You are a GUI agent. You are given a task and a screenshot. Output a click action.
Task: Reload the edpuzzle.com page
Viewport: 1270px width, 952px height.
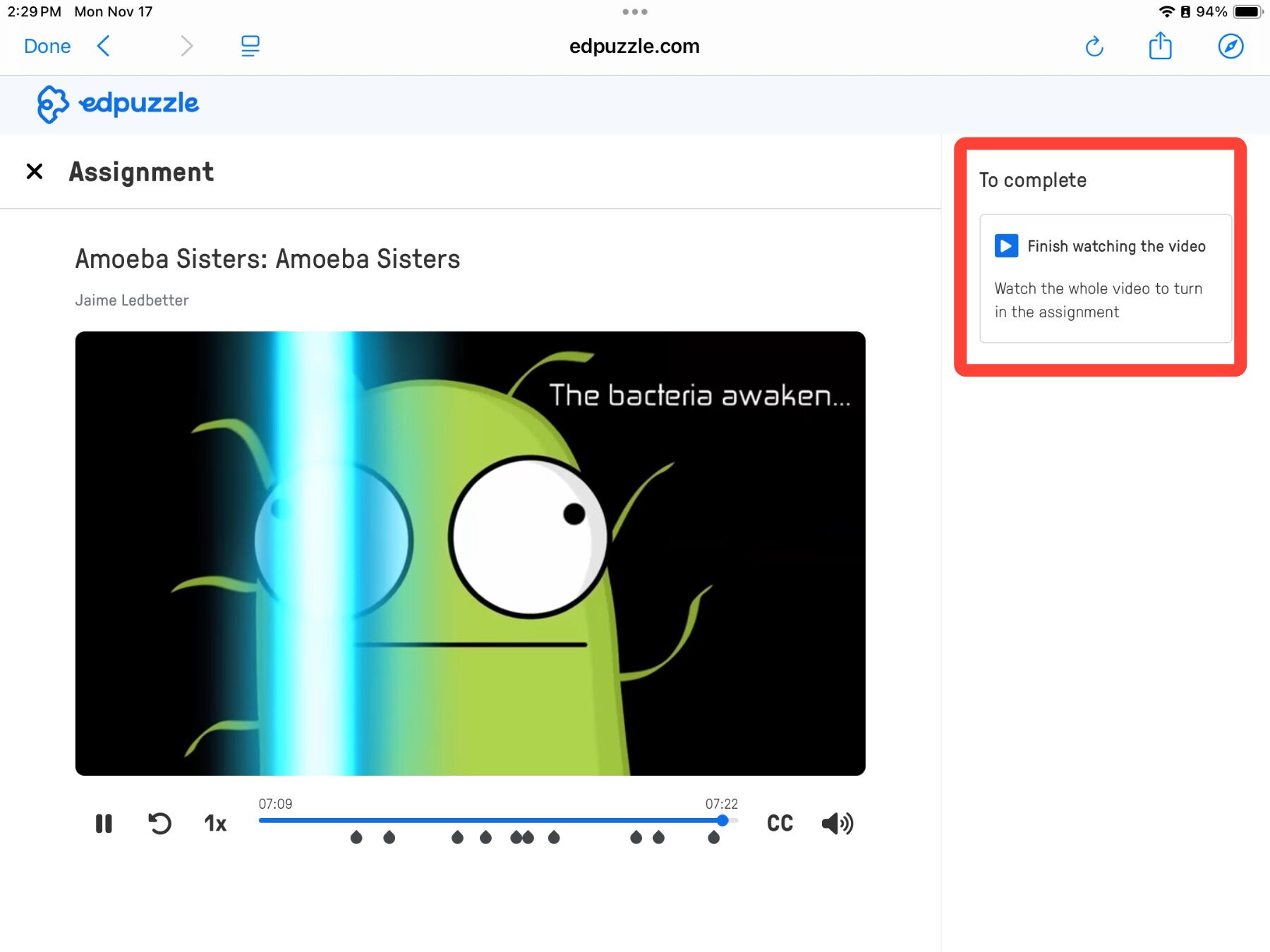pos(1094,46)
